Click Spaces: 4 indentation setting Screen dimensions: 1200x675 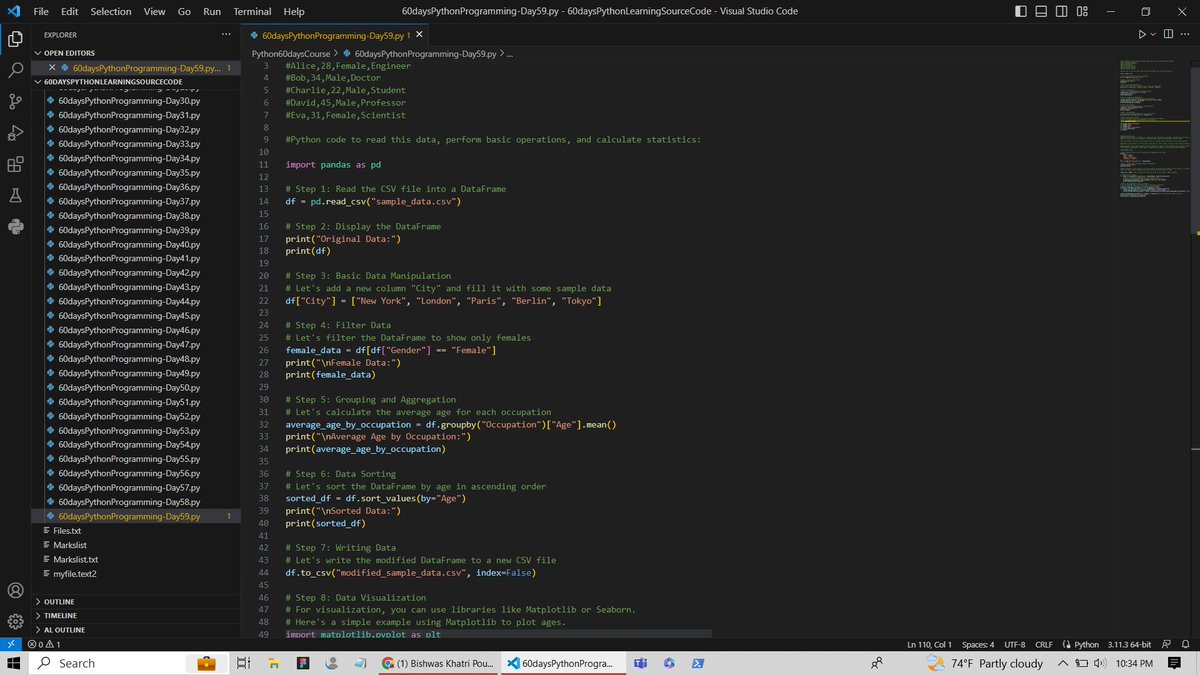coord(978,644)
